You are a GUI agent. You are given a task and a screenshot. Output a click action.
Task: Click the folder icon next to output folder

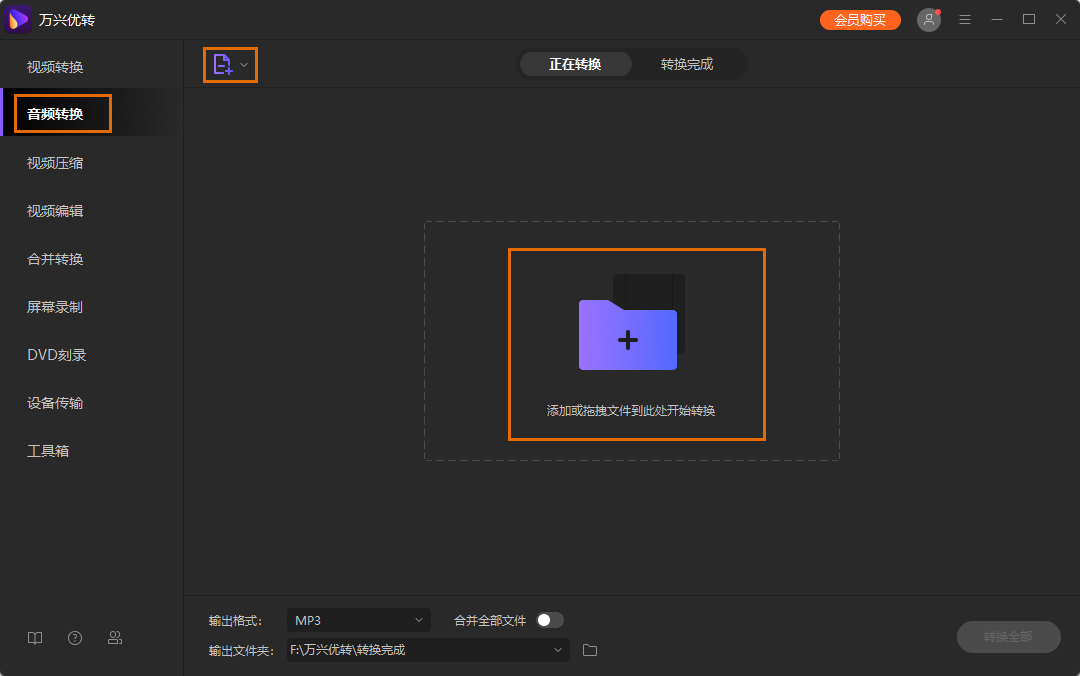click(x=589, y=649)
